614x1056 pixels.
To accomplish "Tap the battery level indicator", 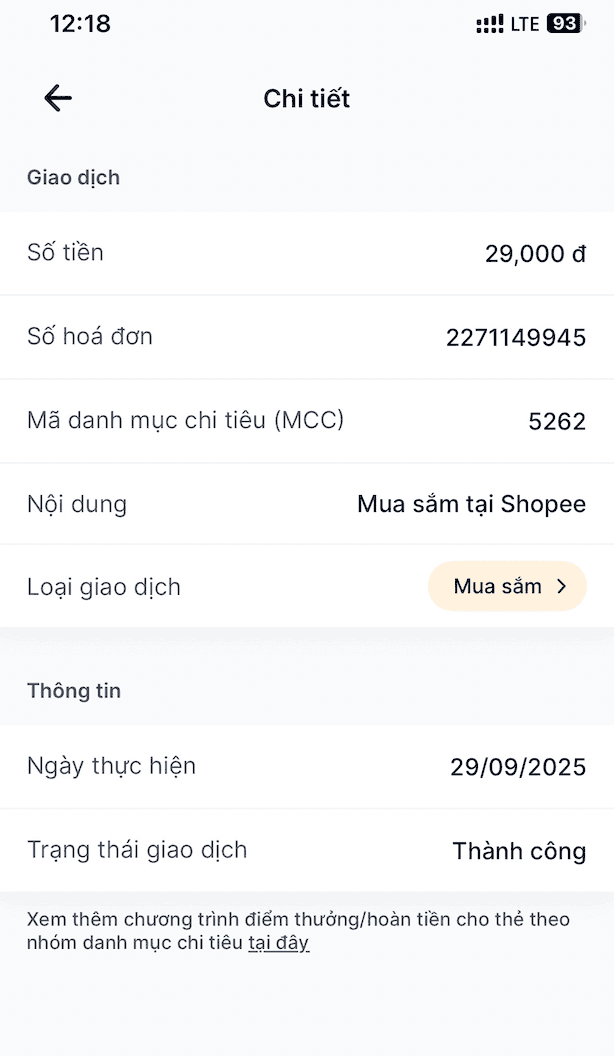I will [x=564, y=24].
